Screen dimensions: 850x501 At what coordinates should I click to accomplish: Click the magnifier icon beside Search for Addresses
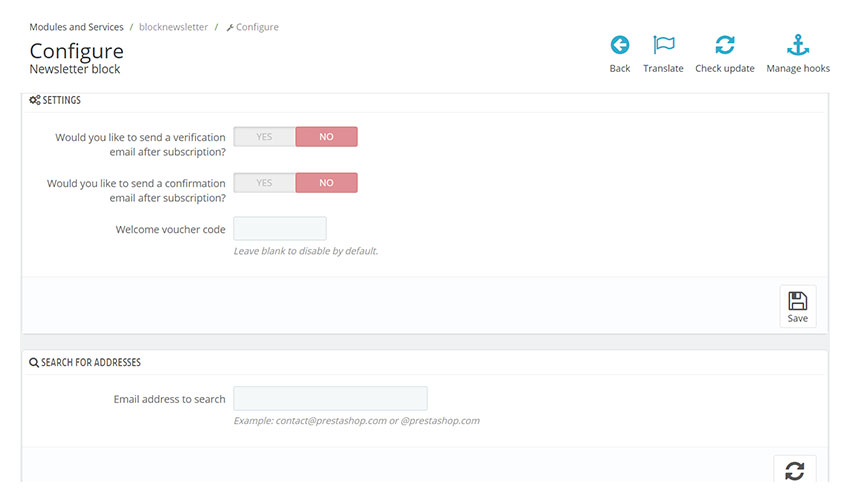click(34, 363)
